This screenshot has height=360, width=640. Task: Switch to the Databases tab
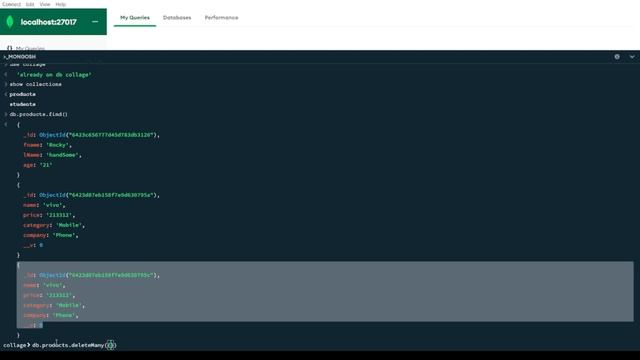click(x=177, y=18)
